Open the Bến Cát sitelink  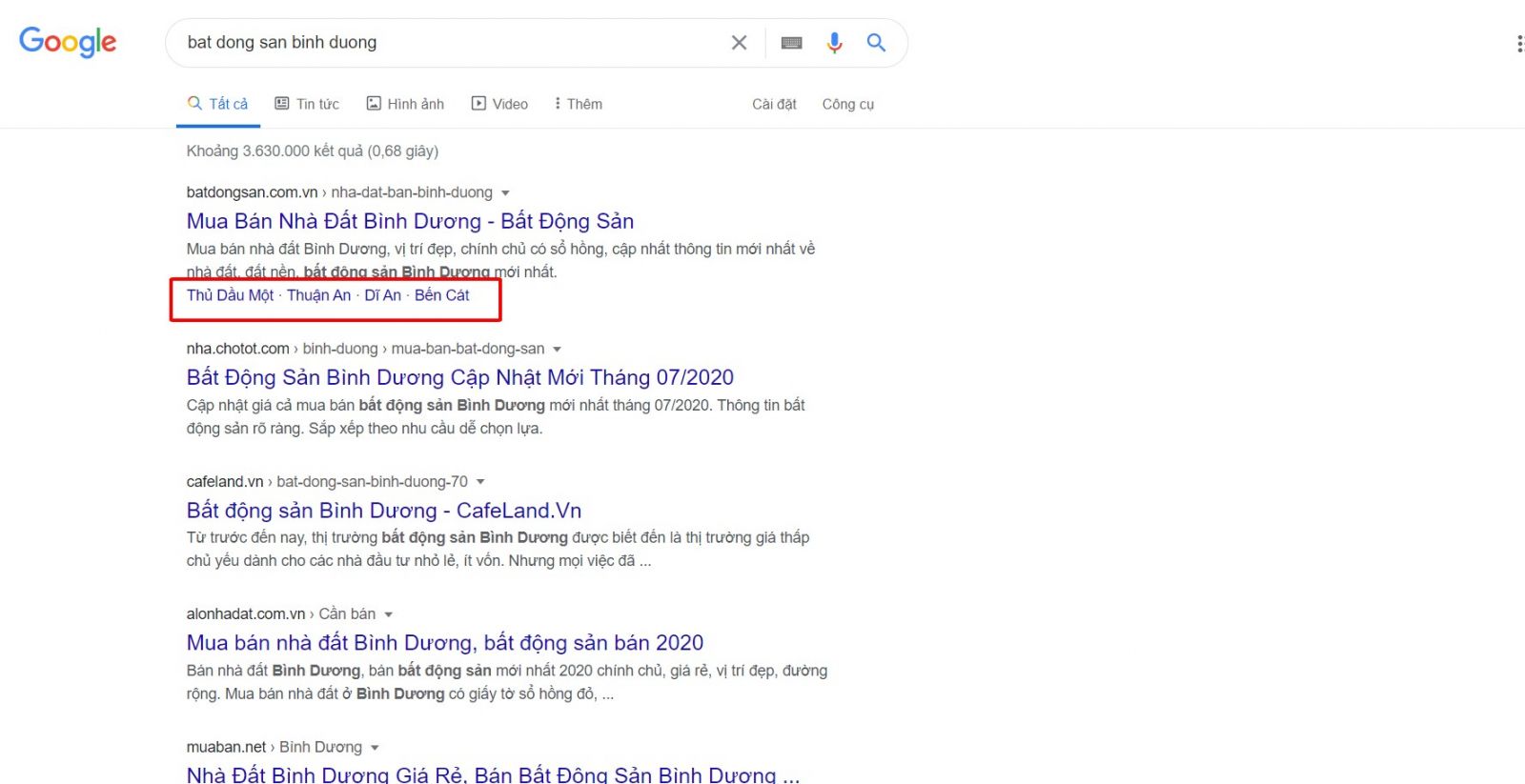click(441, 295)
